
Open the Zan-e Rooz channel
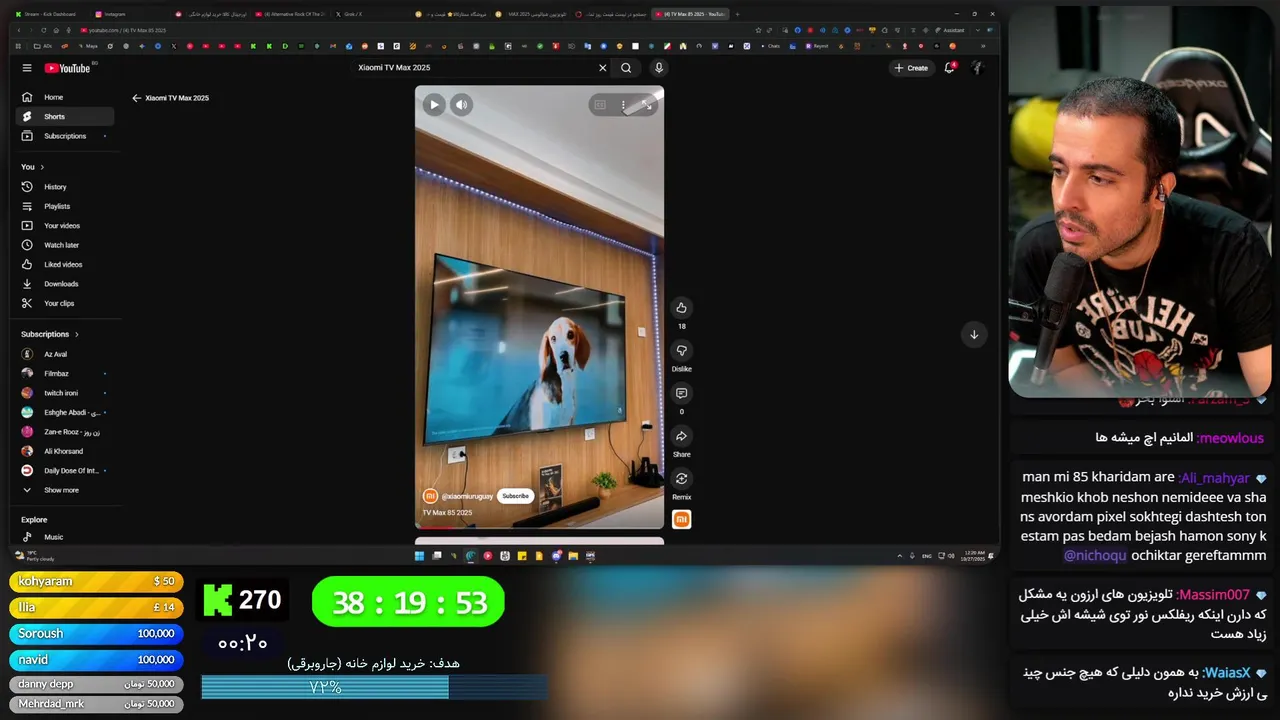[66, 432]
